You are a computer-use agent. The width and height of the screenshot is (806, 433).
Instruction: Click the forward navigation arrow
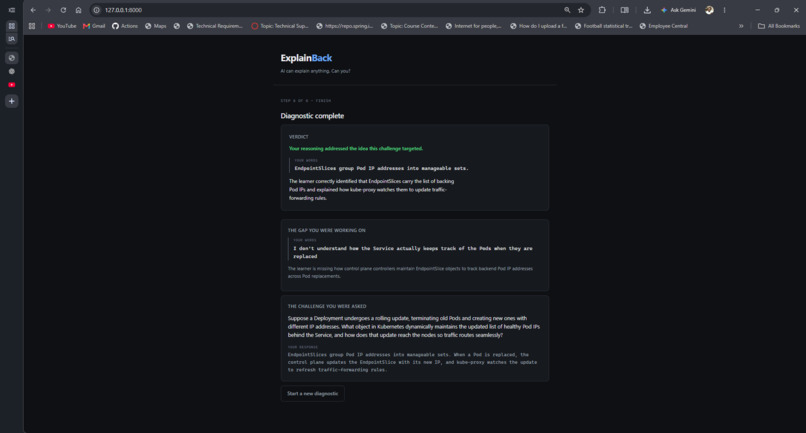[x=48, y=10]
